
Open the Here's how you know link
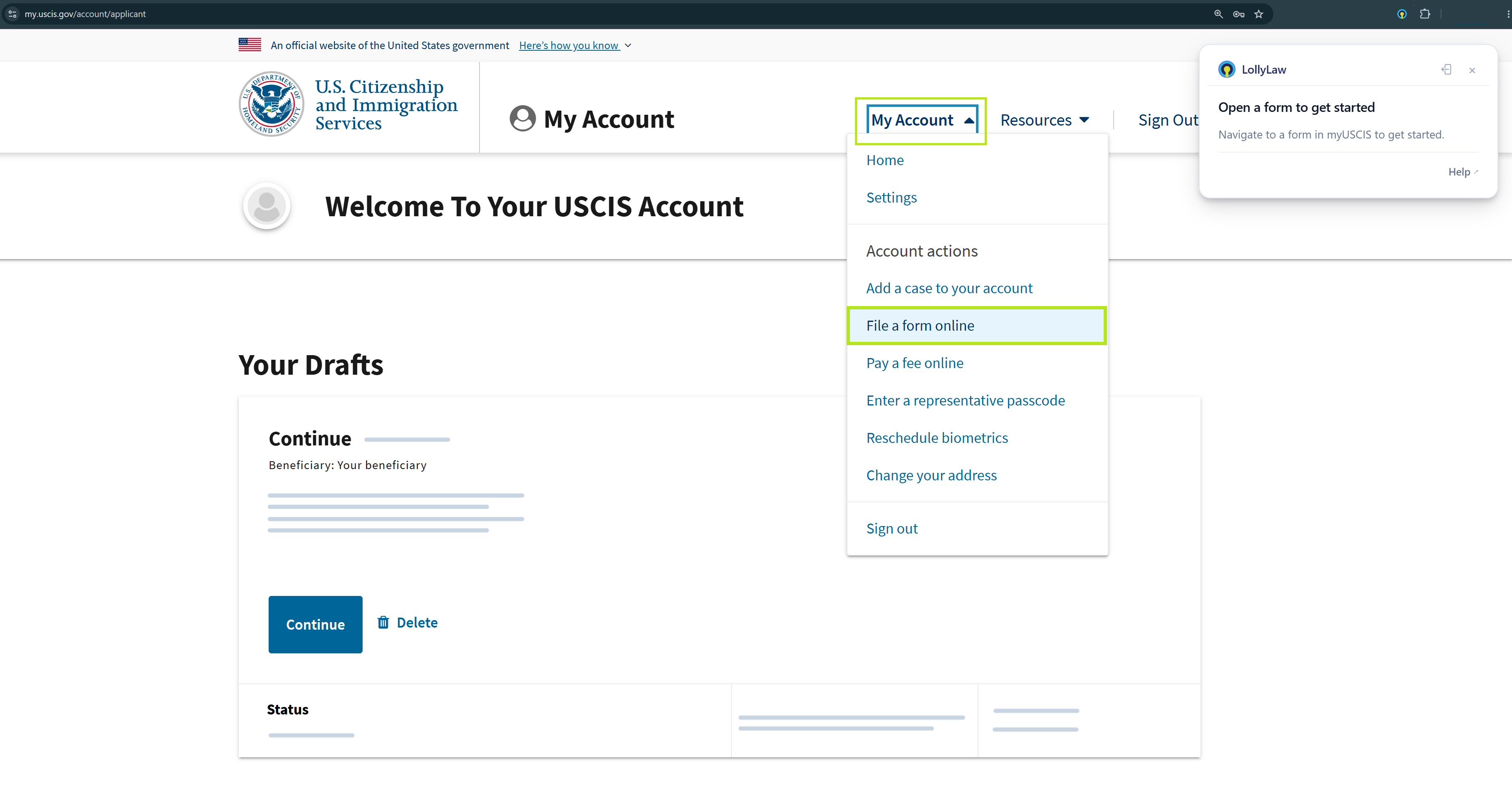[569, 45]
